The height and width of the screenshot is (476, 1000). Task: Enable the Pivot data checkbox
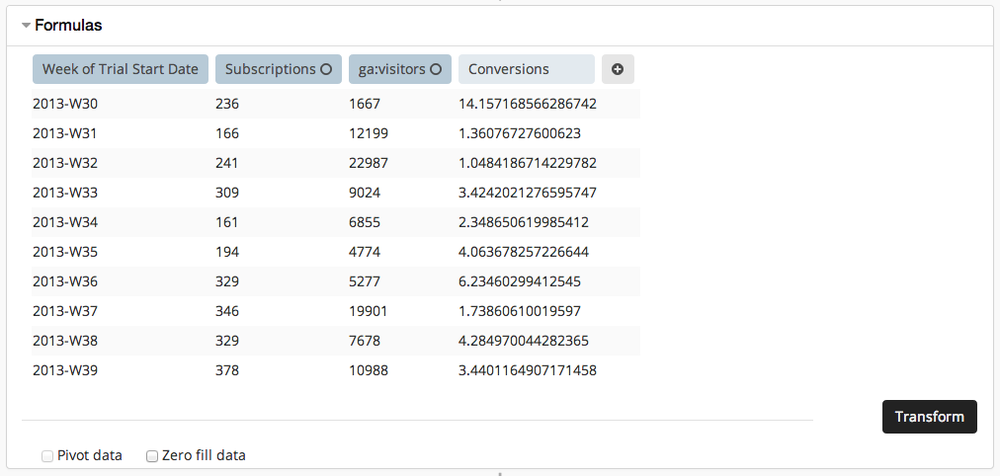(47, 456)
